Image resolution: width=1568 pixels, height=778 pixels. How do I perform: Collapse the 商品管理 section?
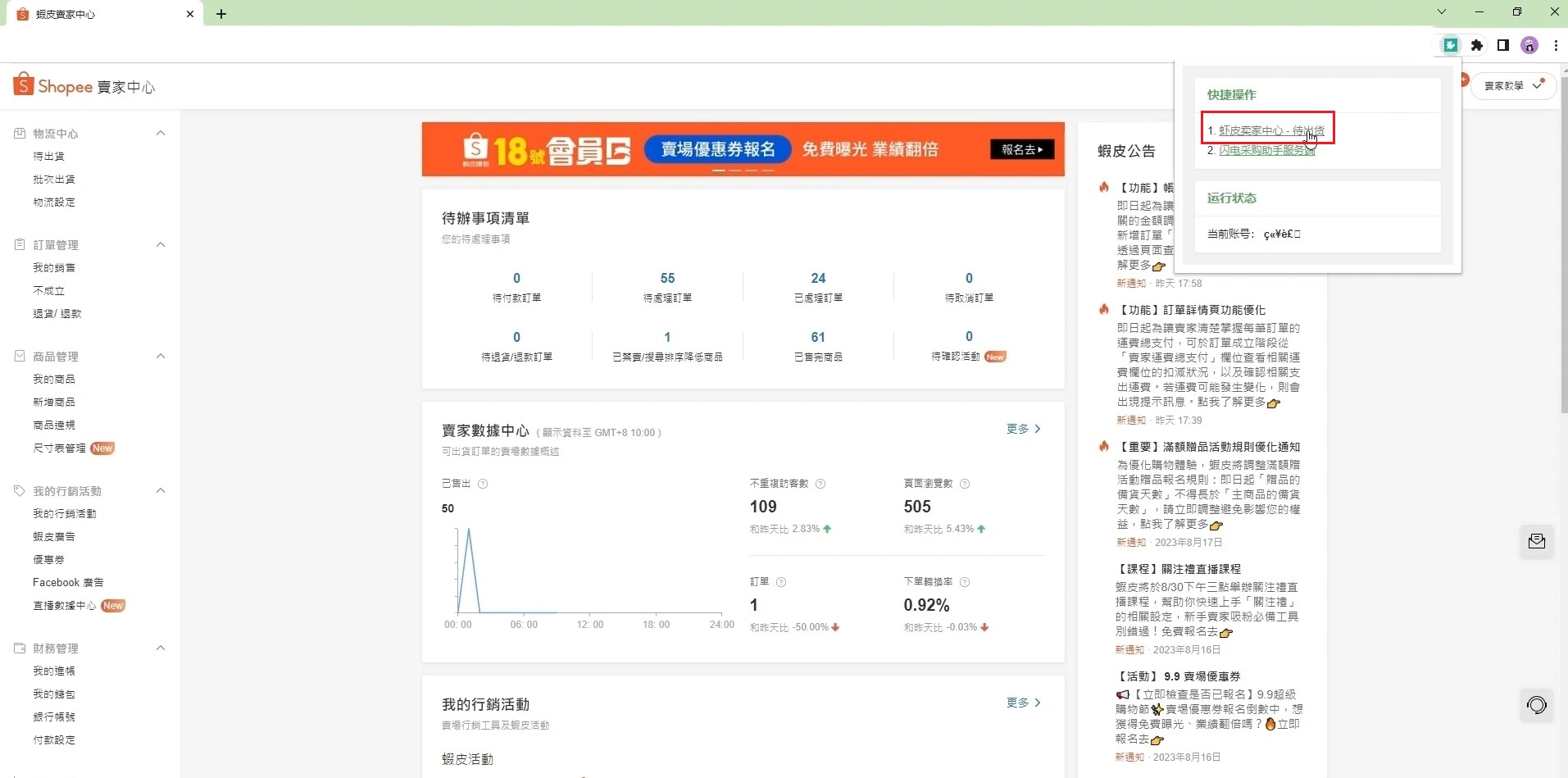pos(161,356)
